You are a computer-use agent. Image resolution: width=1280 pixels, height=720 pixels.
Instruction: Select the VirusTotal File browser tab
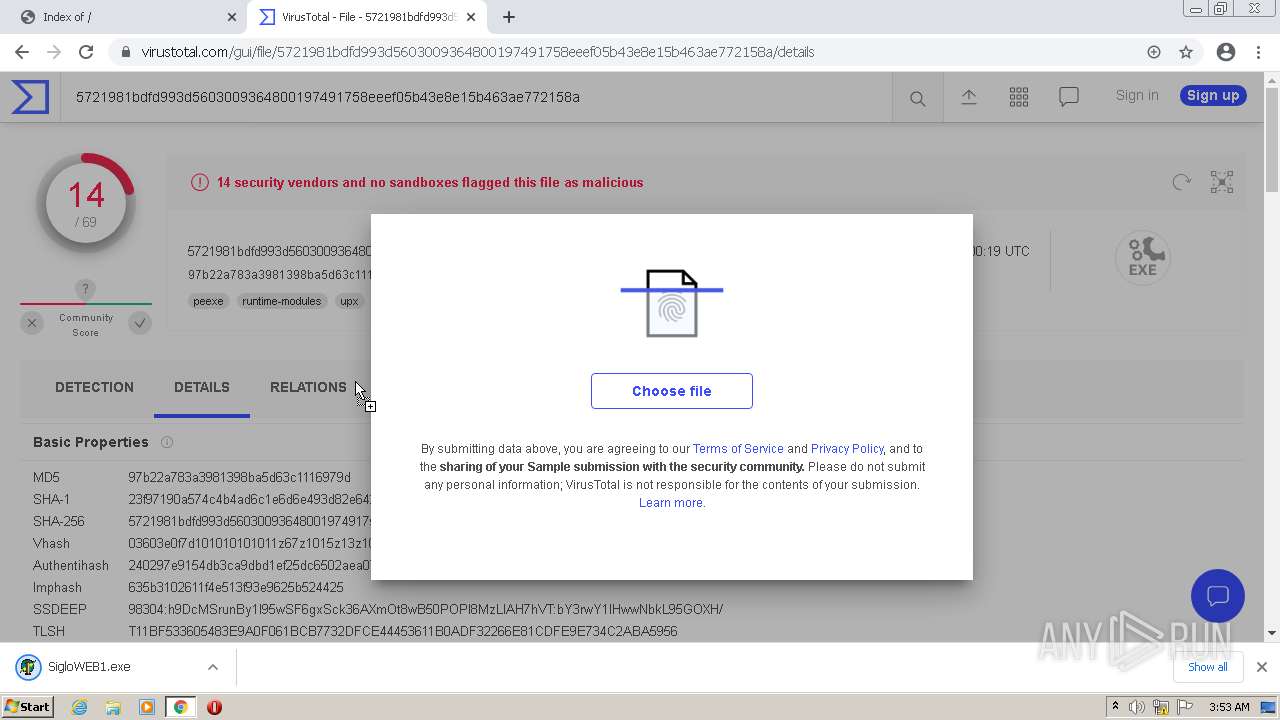click(368, 17)
